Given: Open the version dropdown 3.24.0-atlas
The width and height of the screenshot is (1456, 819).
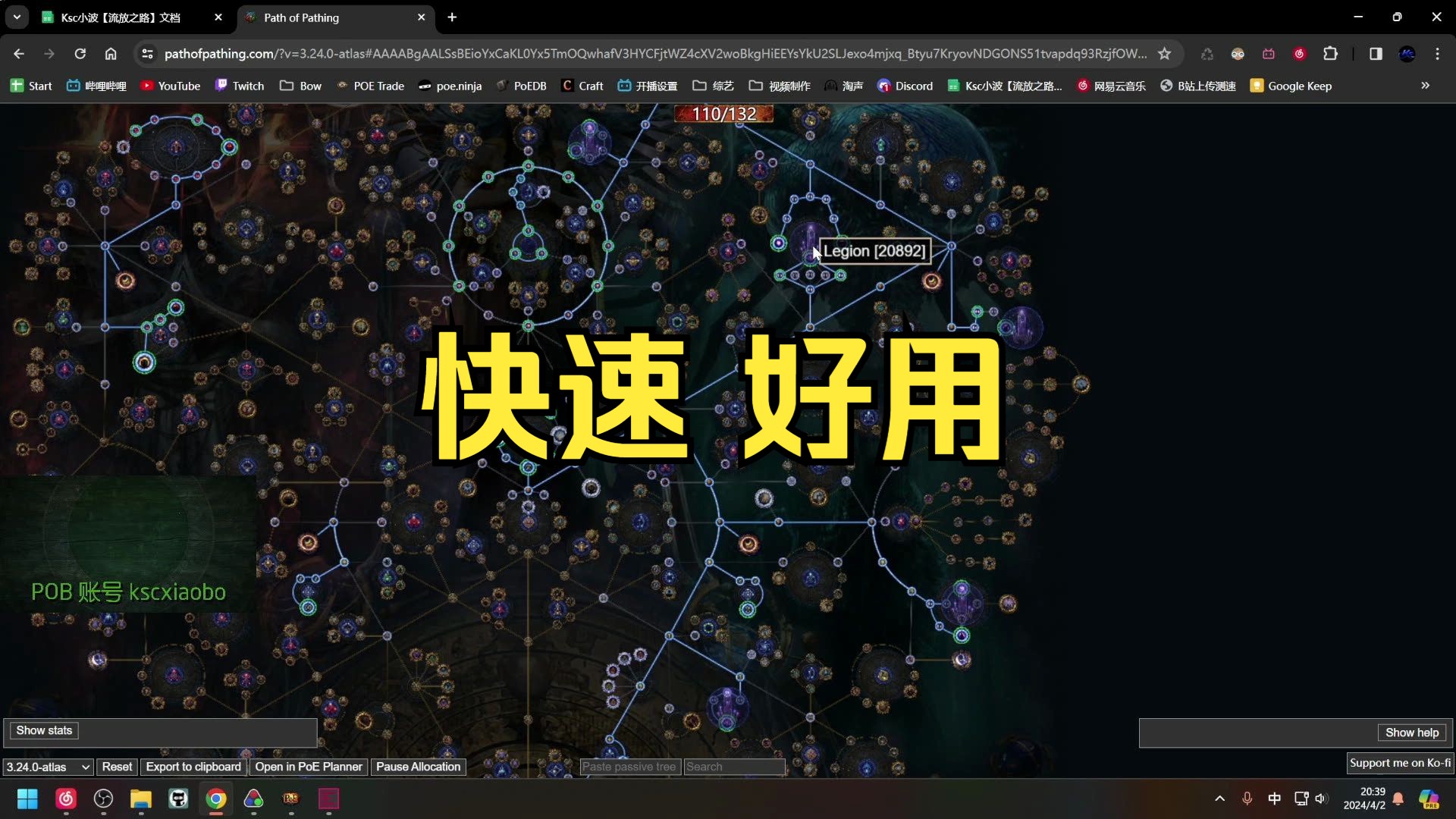Looking at the screenshot, I should pyautogui.click(x=48, y=767).
